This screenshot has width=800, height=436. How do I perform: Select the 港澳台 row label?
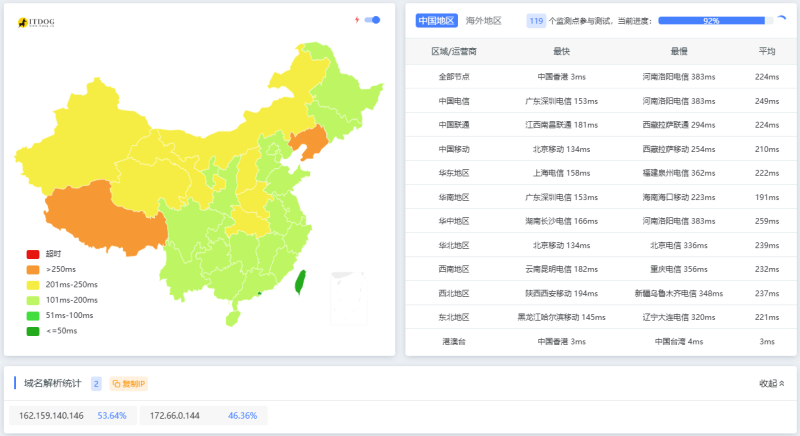coord(454,342)
